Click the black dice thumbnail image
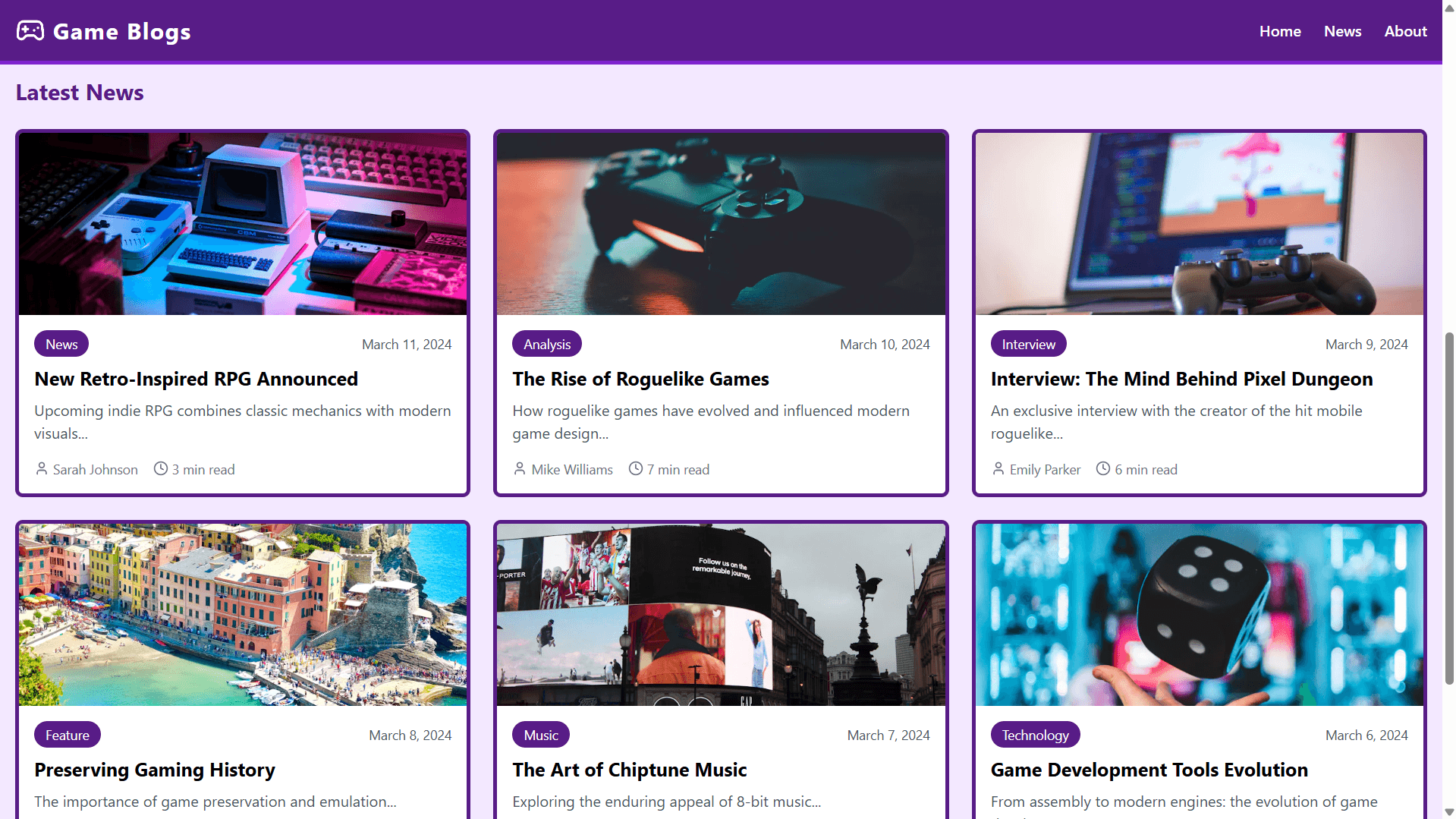1456x819 pixels. click(x=1199, y=615)
